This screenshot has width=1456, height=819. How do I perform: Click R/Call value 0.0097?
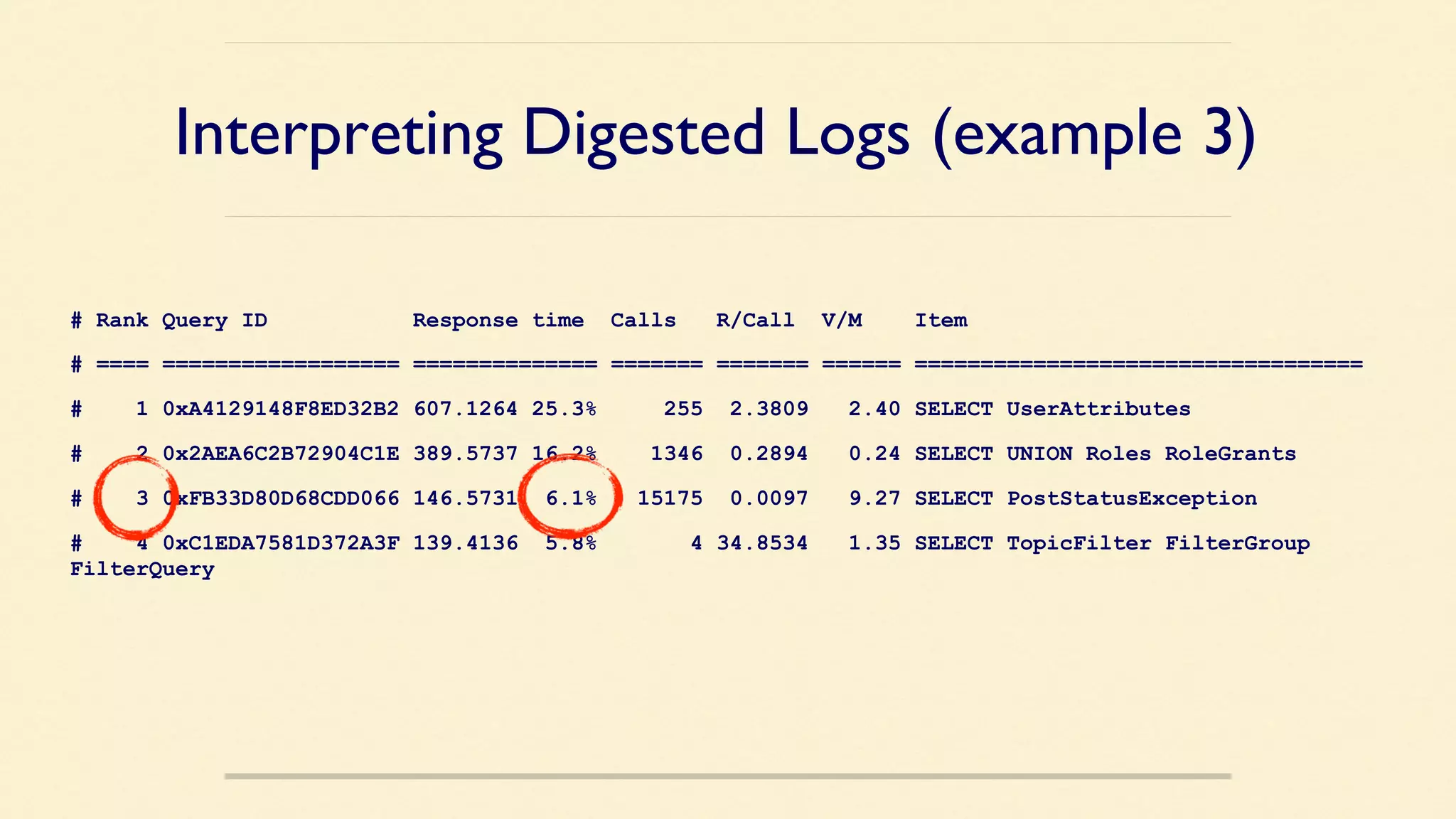click(769, 498)
